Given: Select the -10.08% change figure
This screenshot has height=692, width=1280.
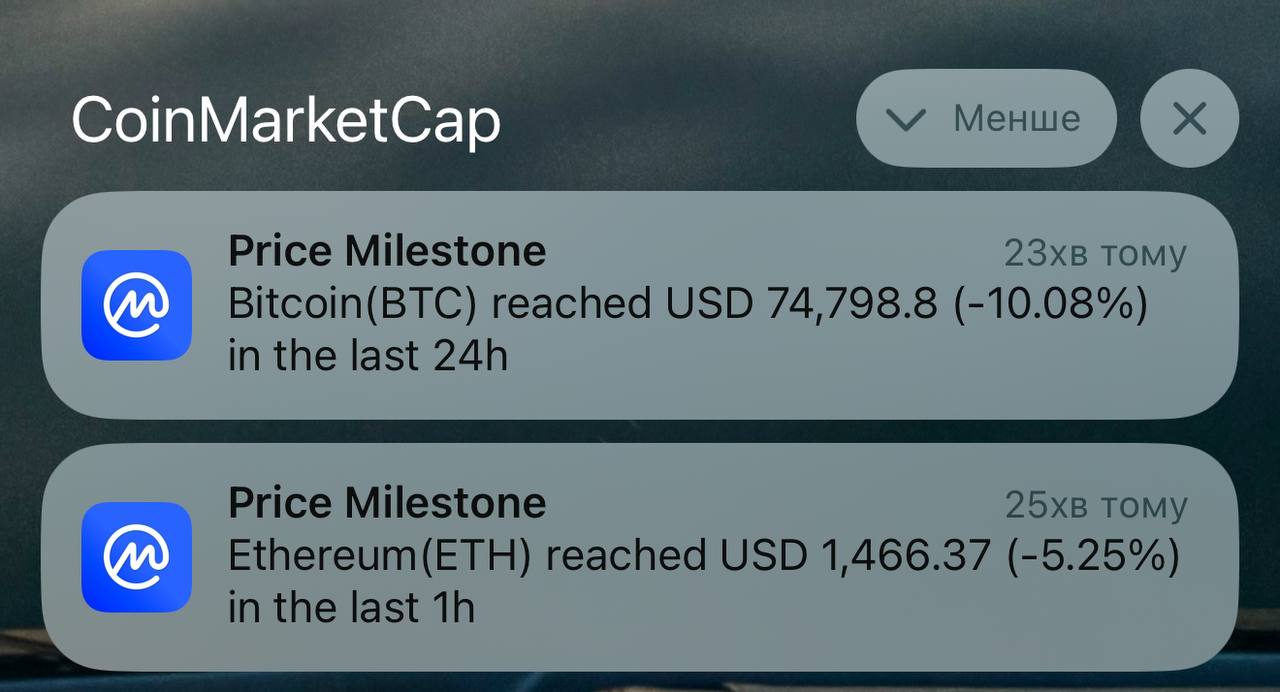Looking at the screenshot, I should click(1050, 304).
